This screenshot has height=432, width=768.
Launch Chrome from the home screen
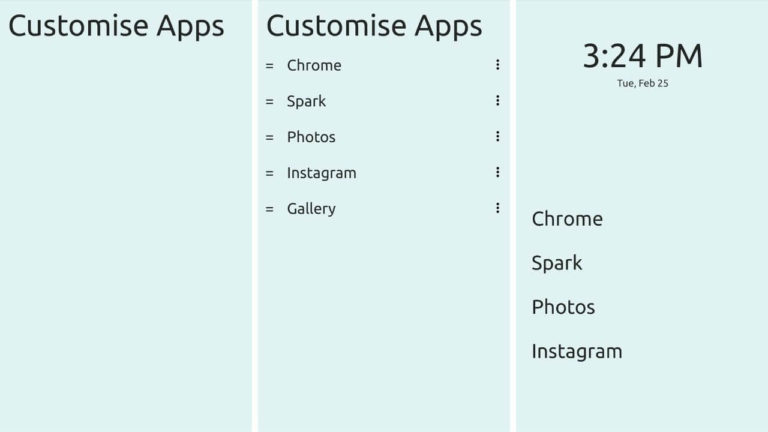(x=567, y=219)
